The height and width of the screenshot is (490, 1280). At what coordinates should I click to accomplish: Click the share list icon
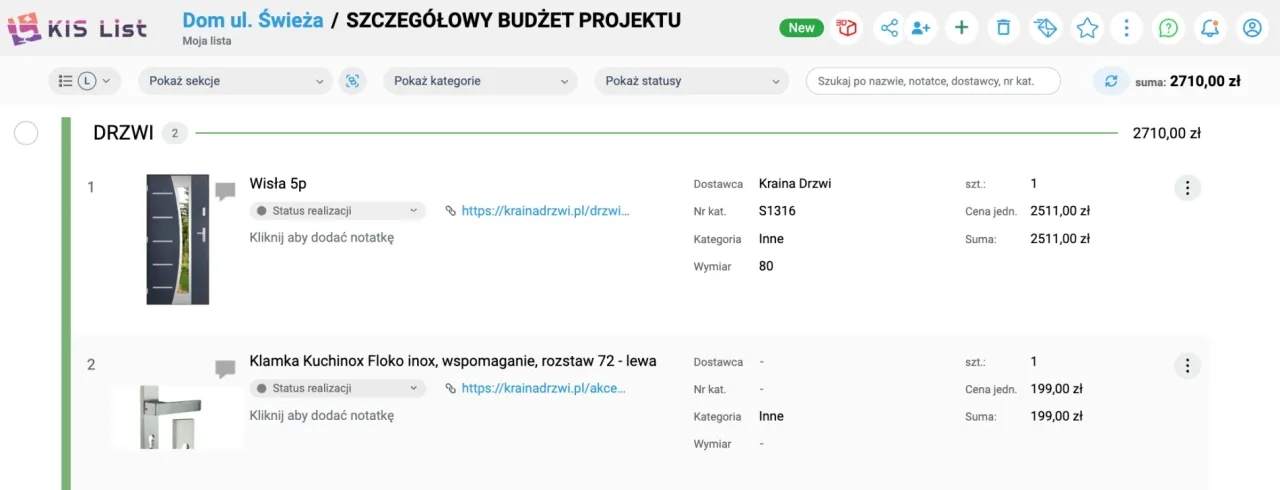(x=889, y=28)
